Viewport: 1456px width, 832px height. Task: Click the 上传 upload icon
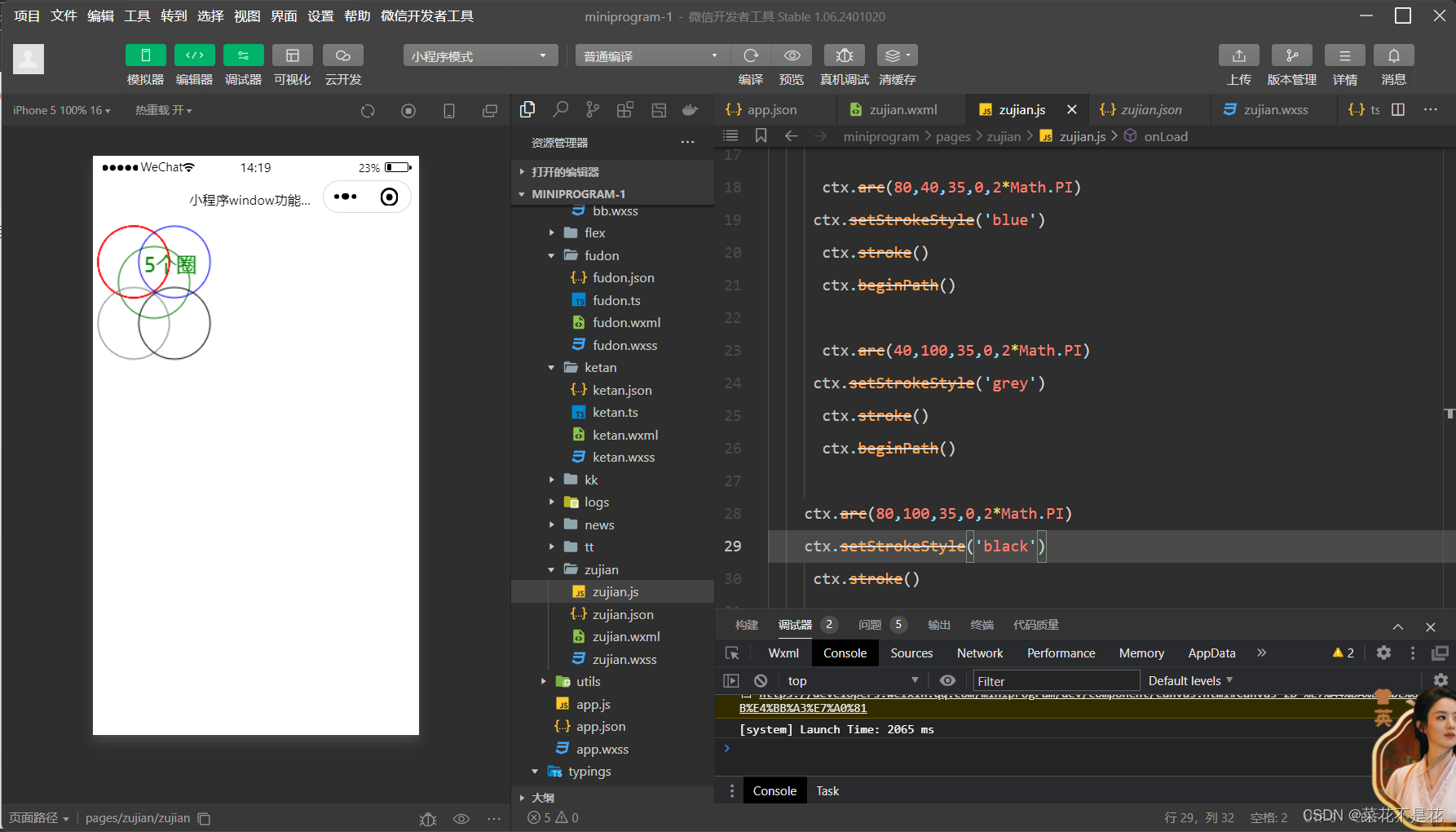1238,55
